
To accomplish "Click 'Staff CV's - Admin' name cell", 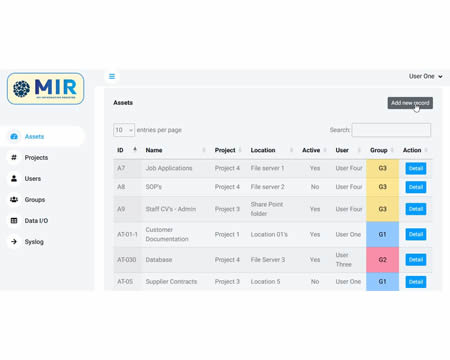I will pos(171,209).
